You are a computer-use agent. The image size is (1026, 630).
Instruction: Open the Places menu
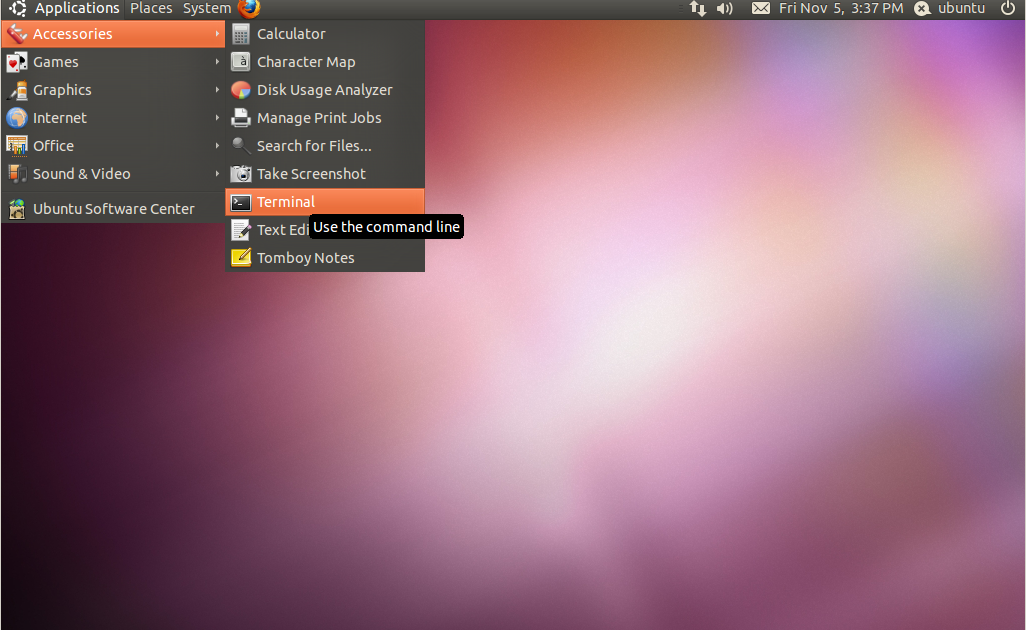[151, 9]
